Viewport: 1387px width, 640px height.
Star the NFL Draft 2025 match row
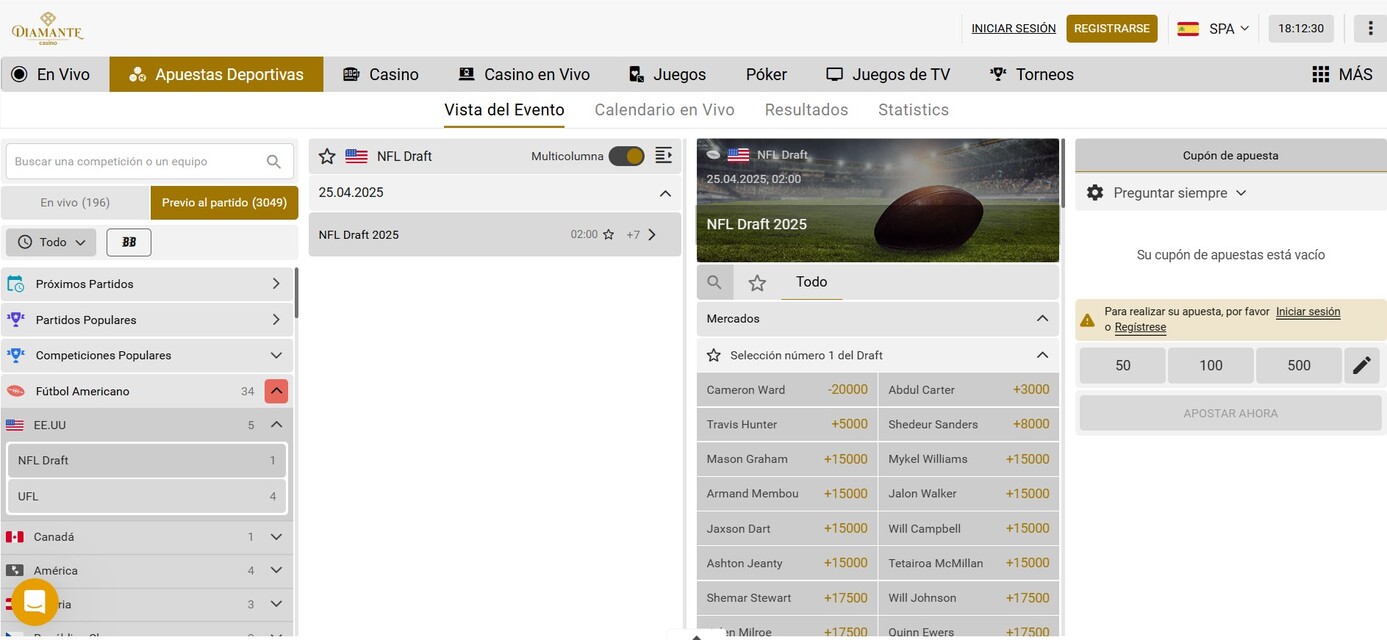coord(608,235)
